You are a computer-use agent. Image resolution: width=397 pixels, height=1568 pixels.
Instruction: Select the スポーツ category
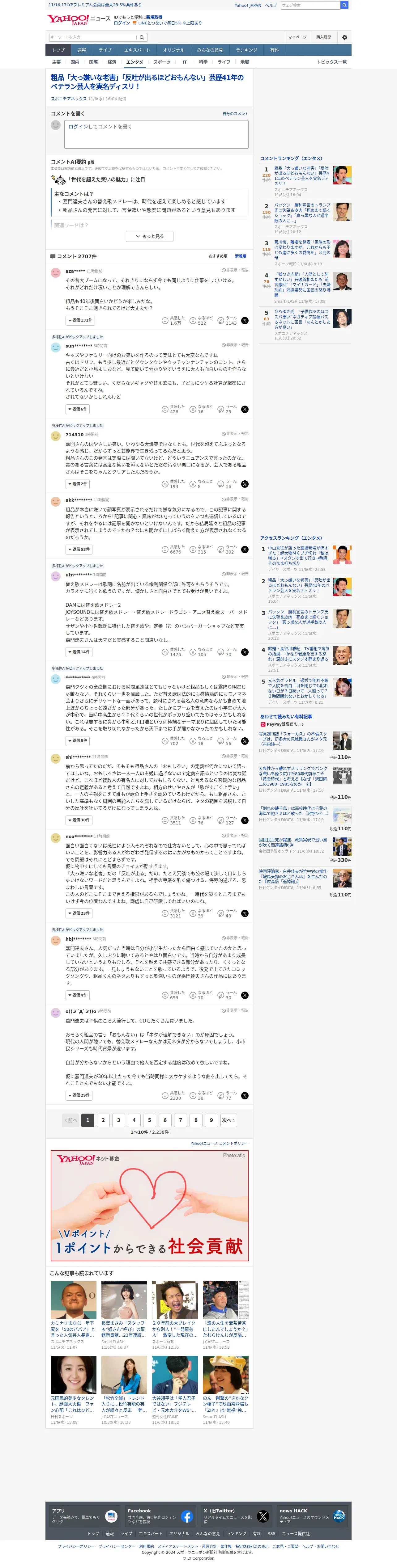point(162,62)
